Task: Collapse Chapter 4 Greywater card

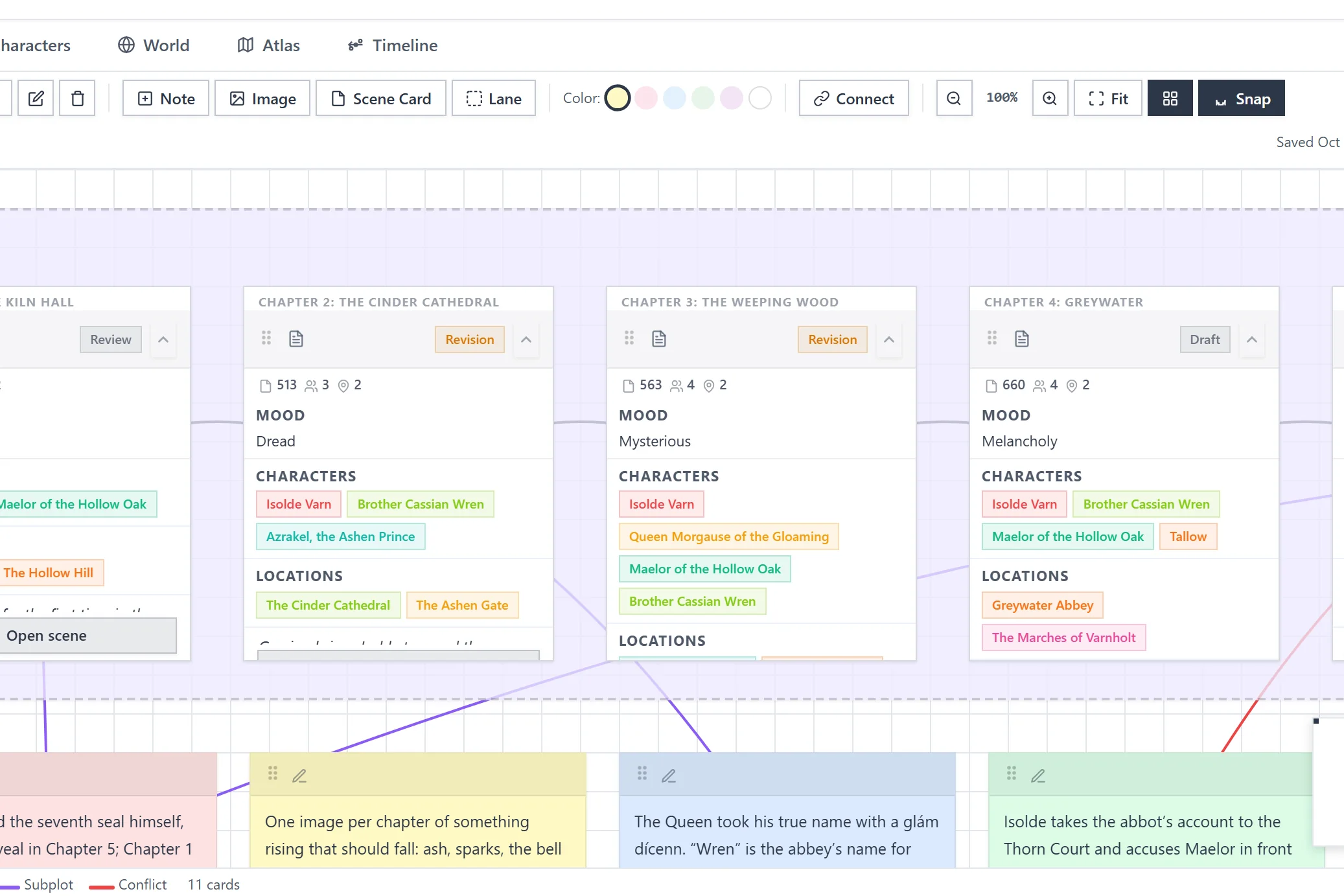Action: point(1252,339)
